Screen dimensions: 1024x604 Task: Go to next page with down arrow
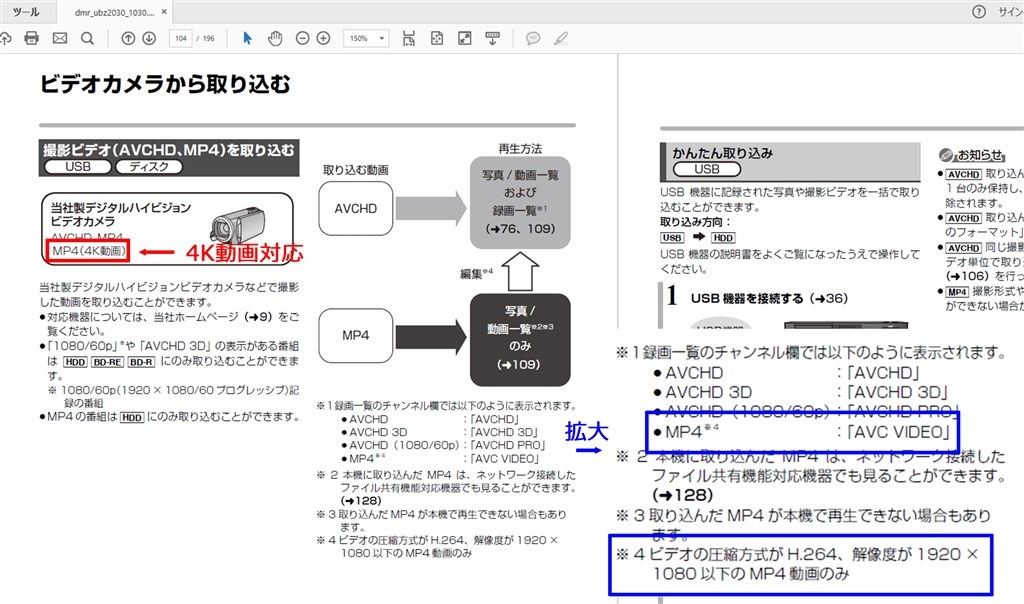pyautogui.click(x=147, y=38)
